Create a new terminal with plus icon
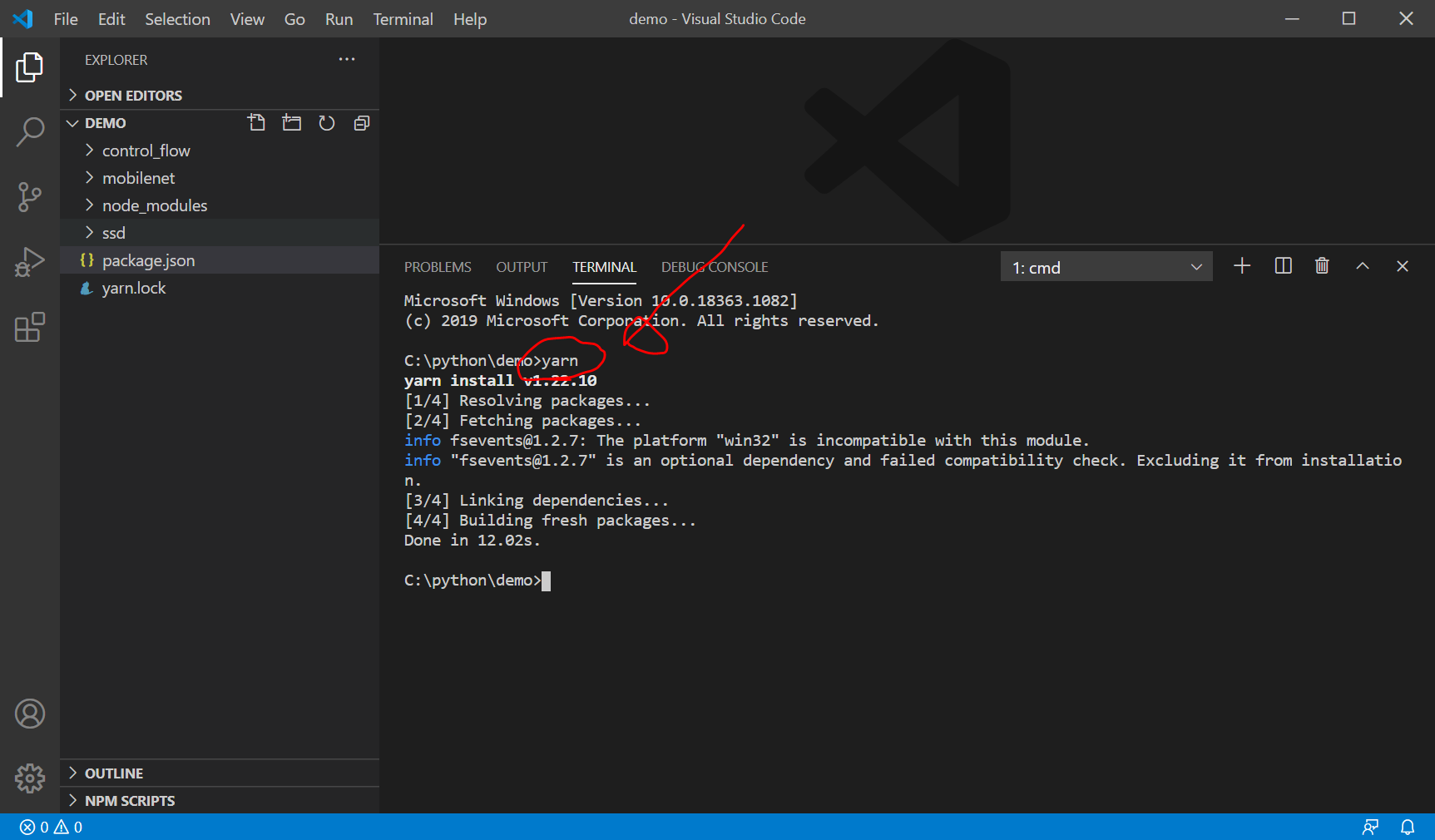1435x840 pixels. click(x=1242, y=266)
